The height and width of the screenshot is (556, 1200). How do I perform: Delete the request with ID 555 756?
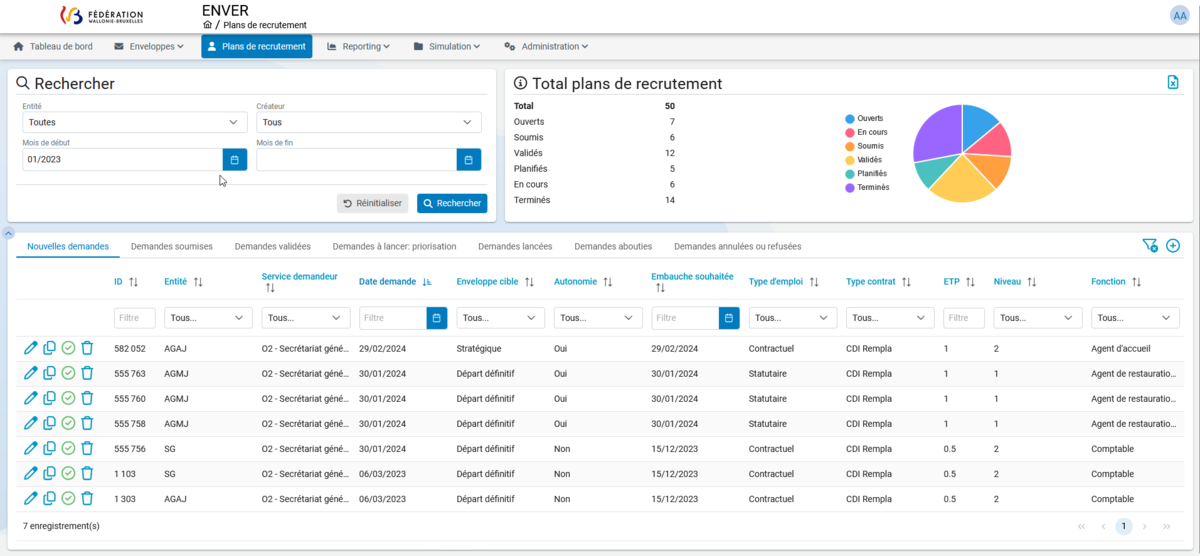(87, 448)
